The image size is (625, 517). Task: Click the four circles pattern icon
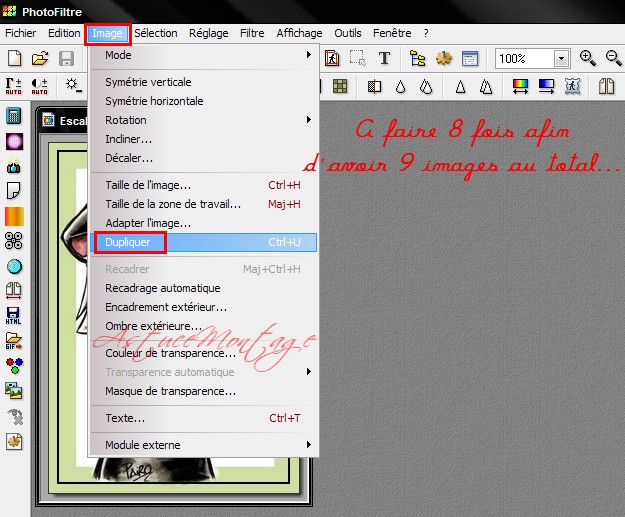tap(14, 241)
